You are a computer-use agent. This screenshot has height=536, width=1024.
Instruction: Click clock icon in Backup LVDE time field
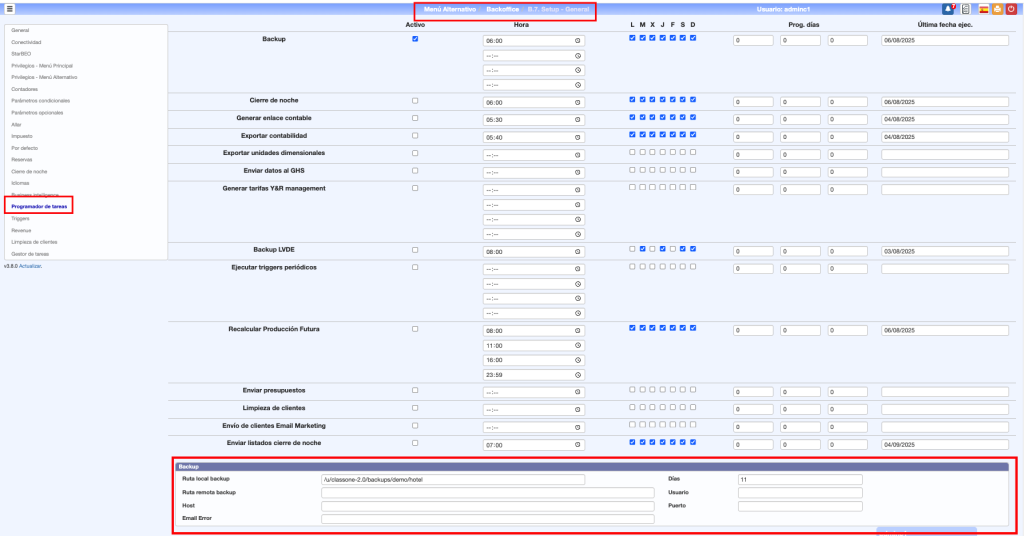point(578,249)
